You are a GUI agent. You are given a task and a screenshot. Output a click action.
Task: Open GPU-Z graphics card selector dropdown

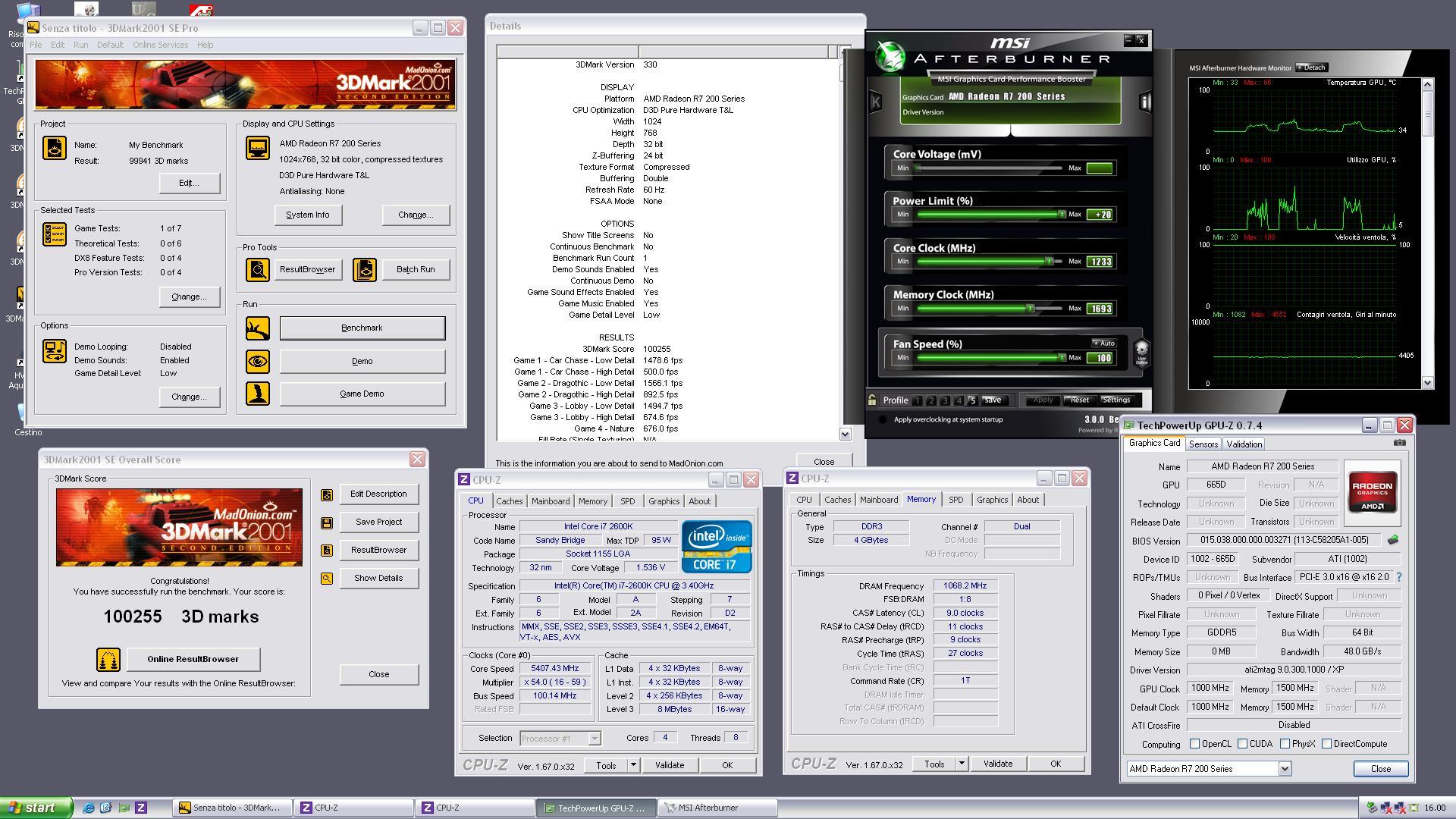coord(1285,769)
